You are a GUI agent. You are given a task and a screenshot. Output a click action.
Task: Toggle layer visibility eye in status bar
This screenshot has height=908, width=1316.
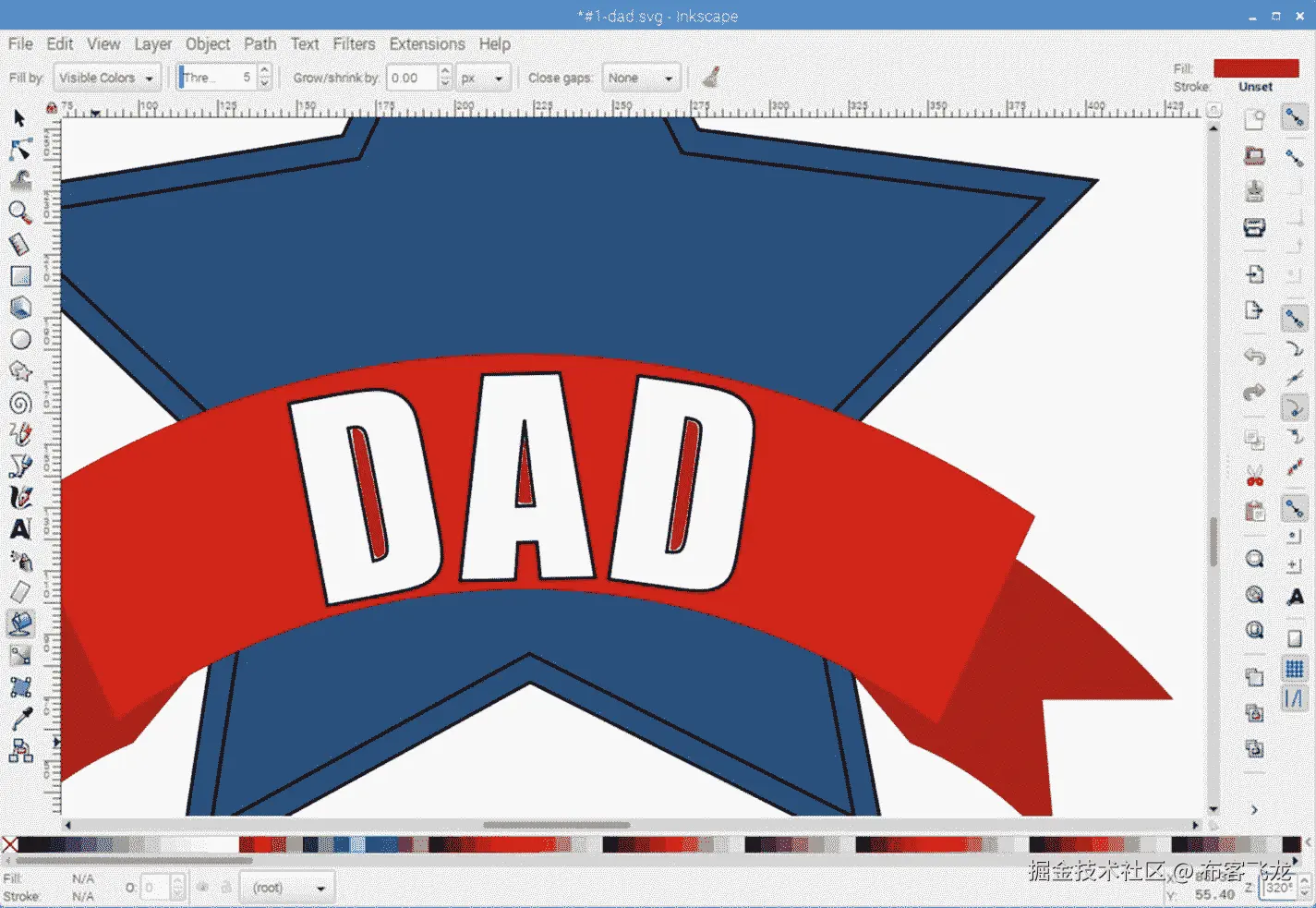pyautogui.click(x=202, y=888)
